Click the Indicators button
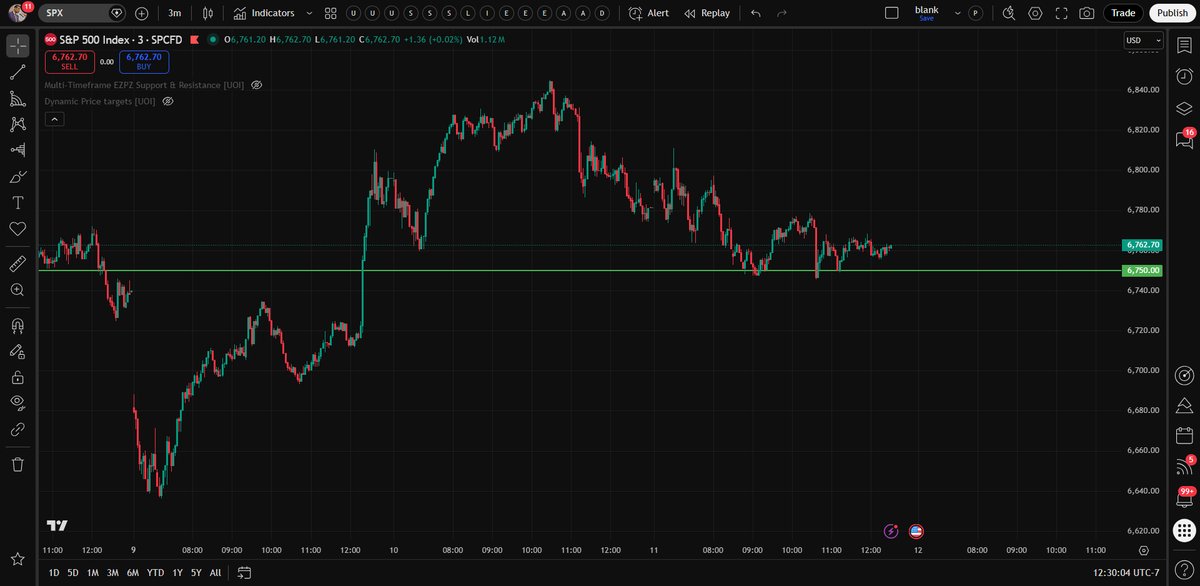The width and height of the screenshot is (1200, 586). 264,13
